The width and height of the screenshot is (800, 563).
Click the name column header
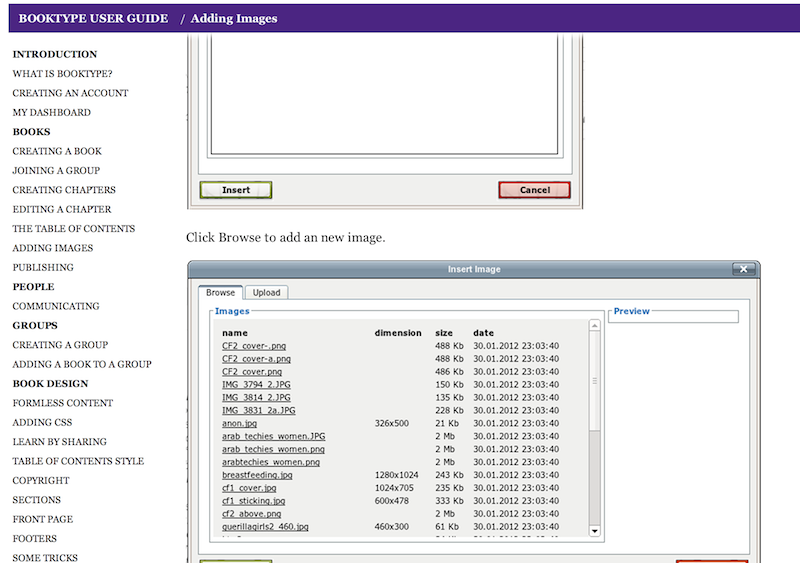(235, 333)
